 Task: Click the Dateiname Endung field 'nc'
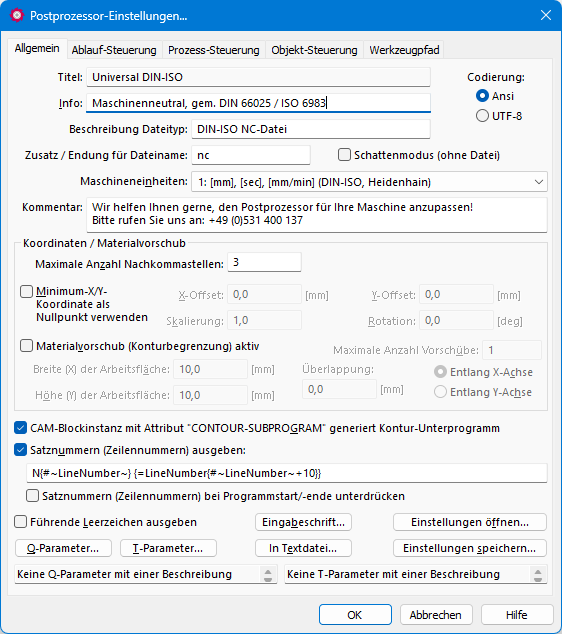coord(251,155)
